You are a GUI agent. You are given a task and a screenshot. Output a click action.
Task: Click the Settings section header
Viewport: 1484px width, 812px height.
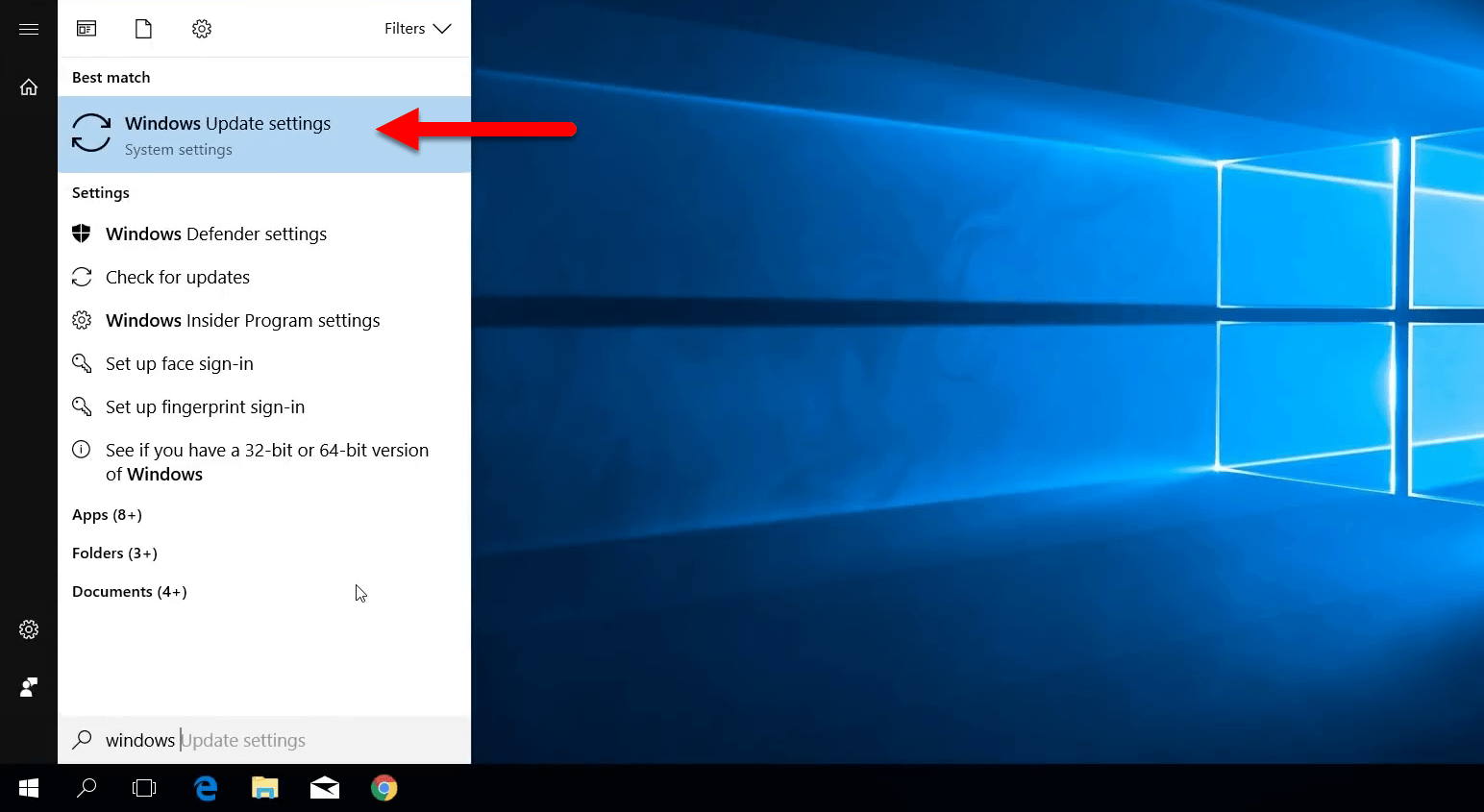click(x=101, y=193)
